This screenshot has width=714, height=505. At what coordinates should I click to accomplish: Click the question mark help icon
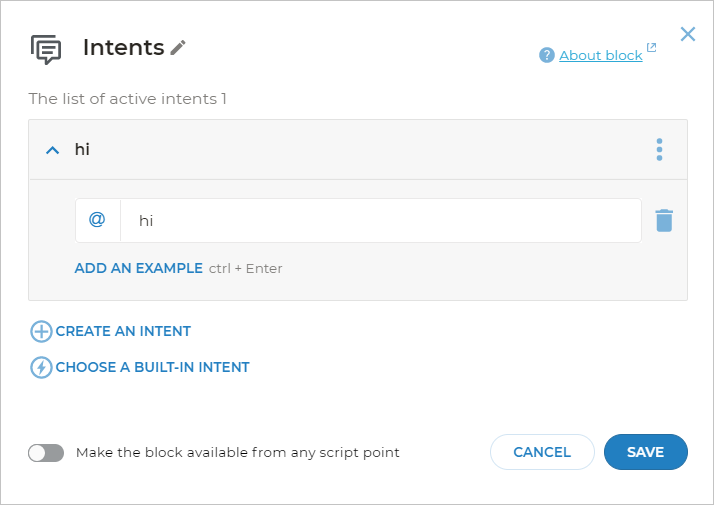(x=546, y=55)
